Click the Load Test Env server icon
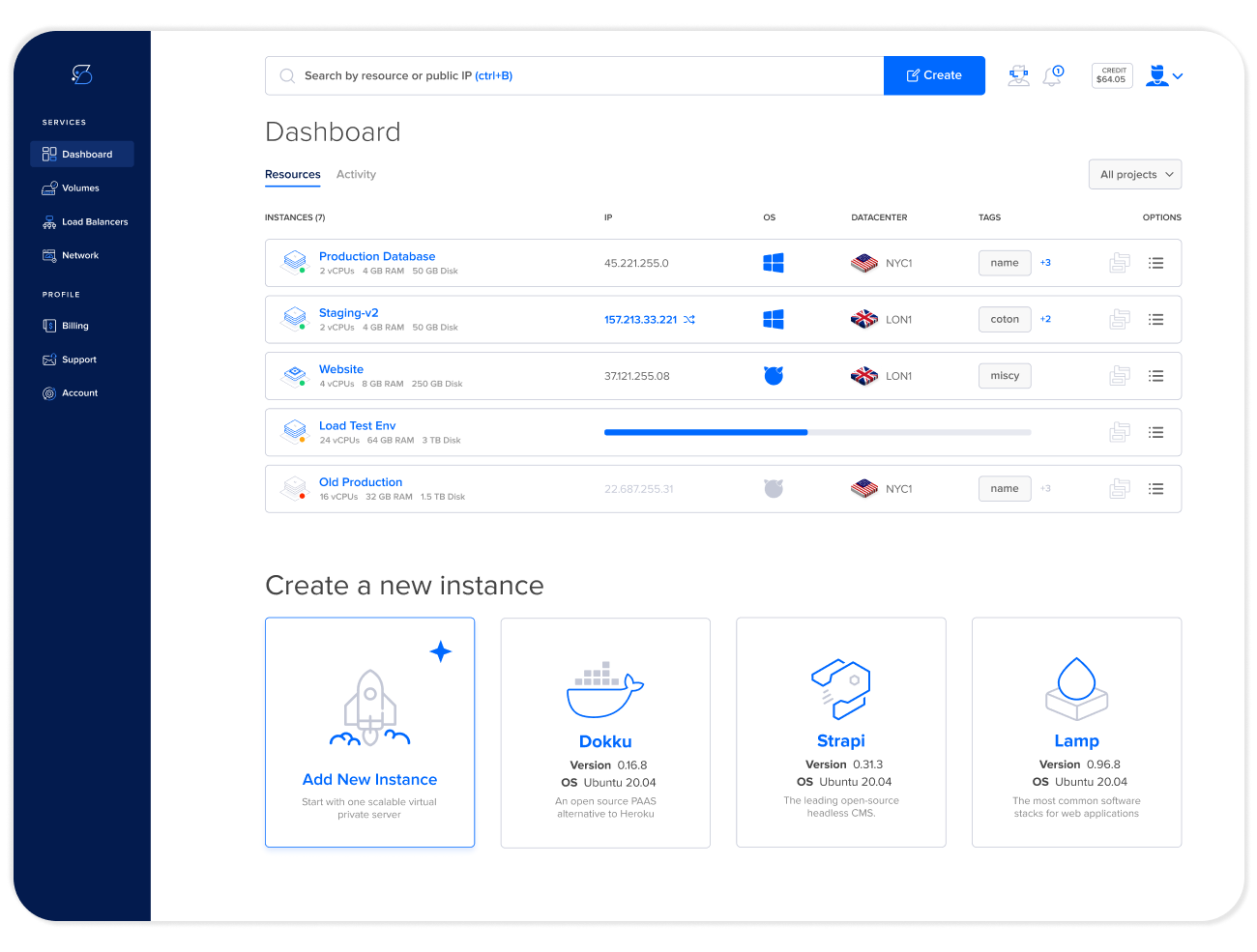This screenshot has width=1257, height=952. point(294,431)
